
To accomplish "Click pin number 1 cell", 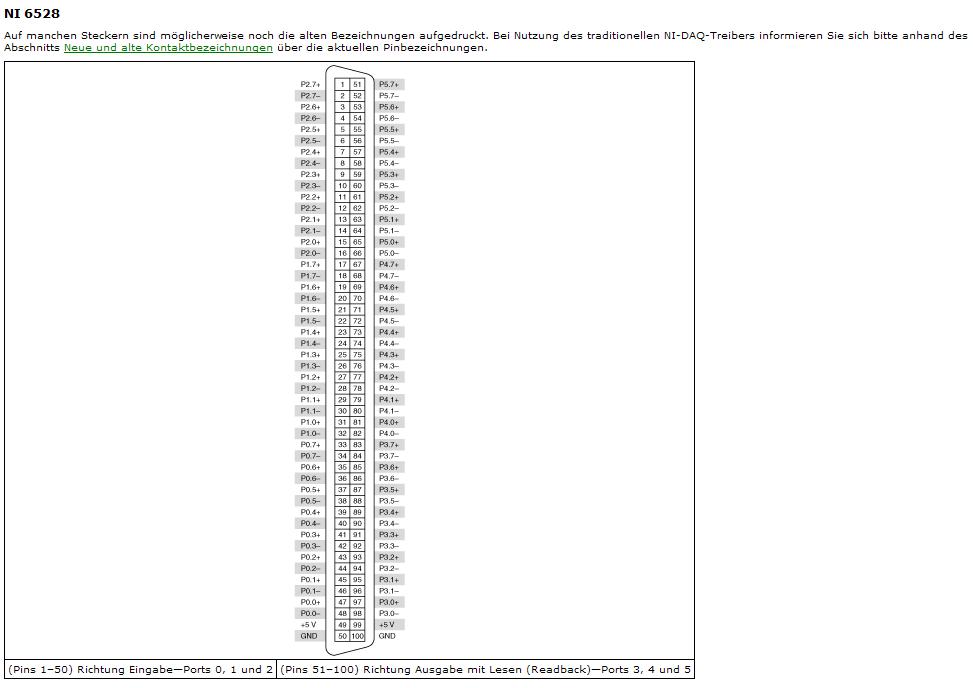I will pos(342,84).
